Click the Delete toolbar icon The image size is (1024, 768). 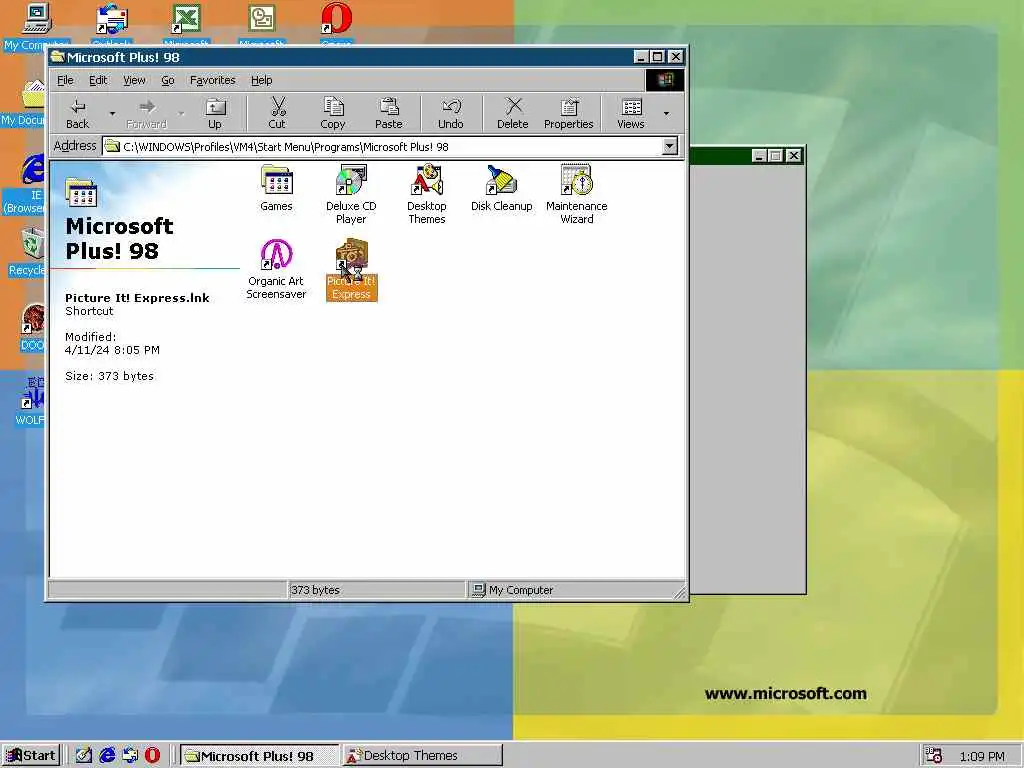point(513,114)
